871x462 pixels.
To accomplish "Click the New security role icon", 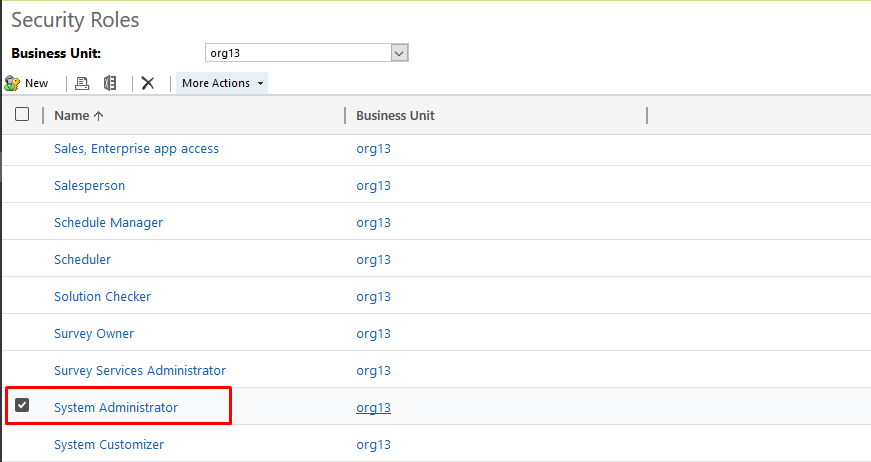I will [13, 83].
